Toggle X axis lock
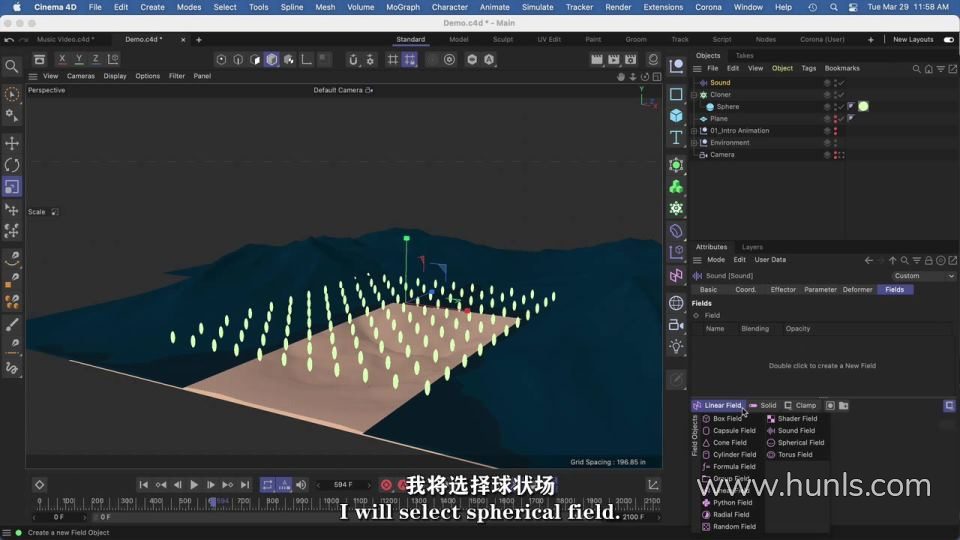Image resolution: width=960 pixels, height=540 pixels. pyautogui.click(x=62, y=59)
